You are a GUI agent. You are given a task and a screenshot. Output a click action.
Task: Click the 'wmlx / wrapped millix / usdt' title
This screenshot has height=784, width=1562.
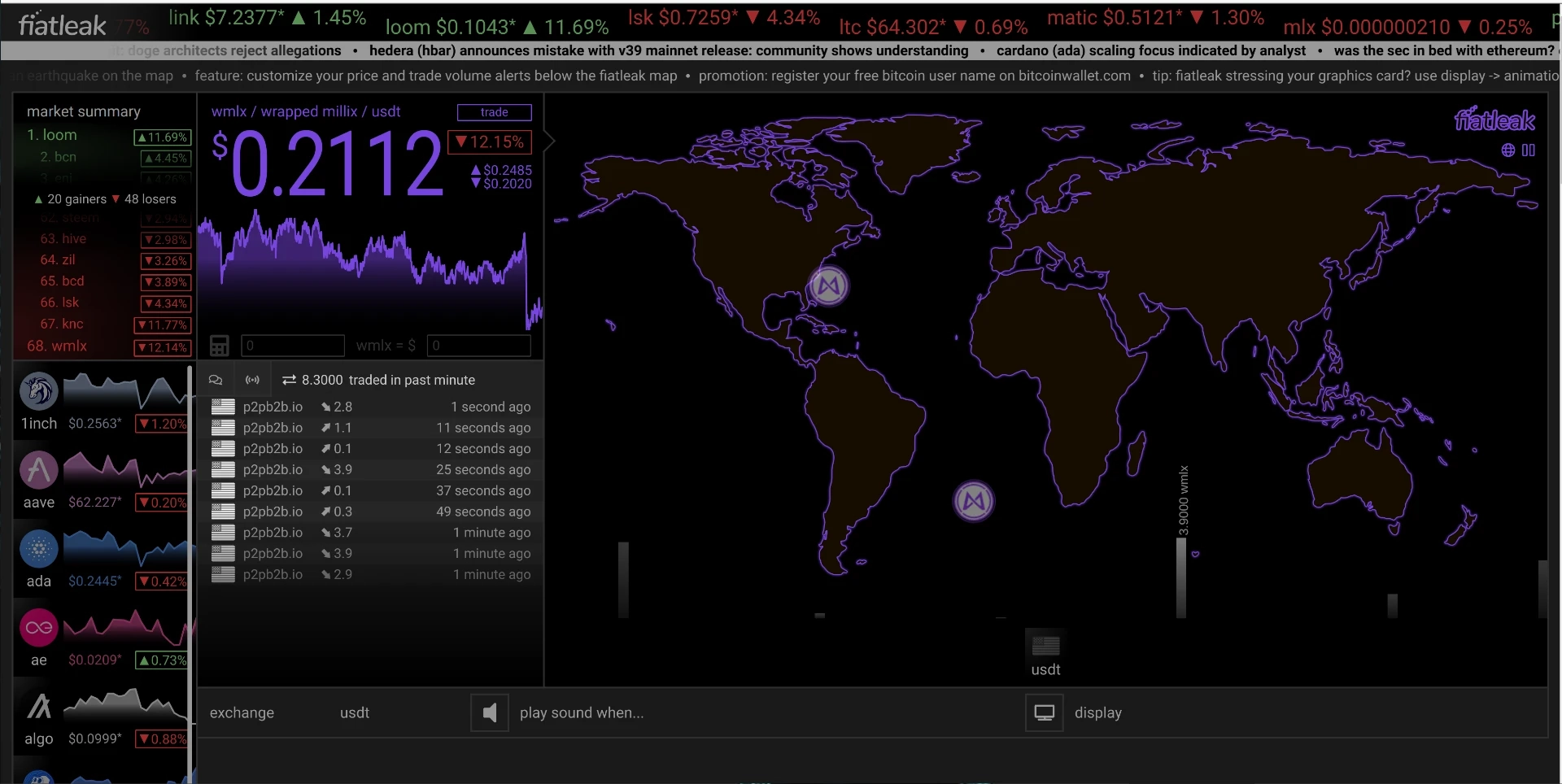click(x=306, y=112)
